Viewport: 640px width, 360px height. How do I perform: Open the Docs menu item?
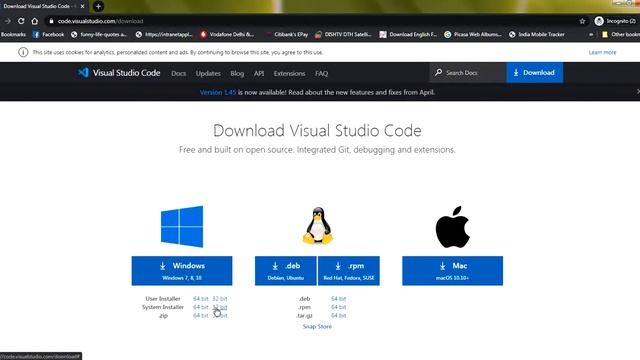(178, 73)
